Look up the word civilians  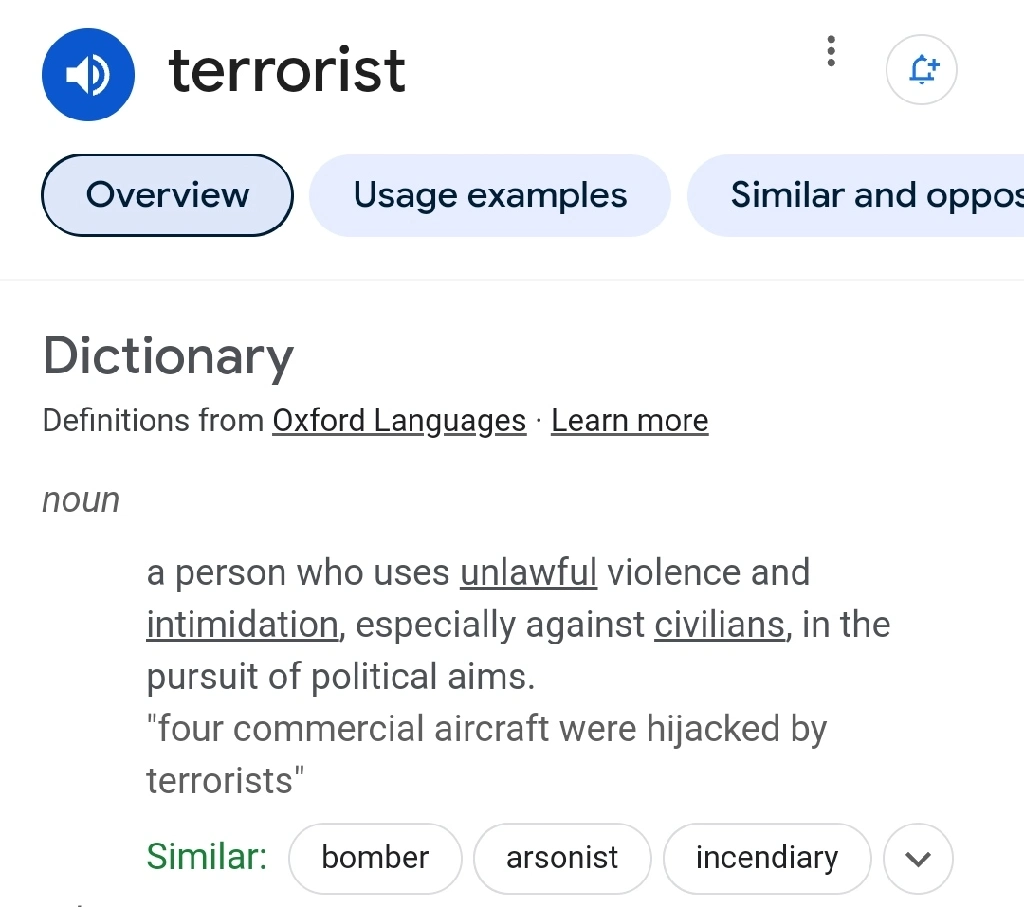tap(719, 624)
